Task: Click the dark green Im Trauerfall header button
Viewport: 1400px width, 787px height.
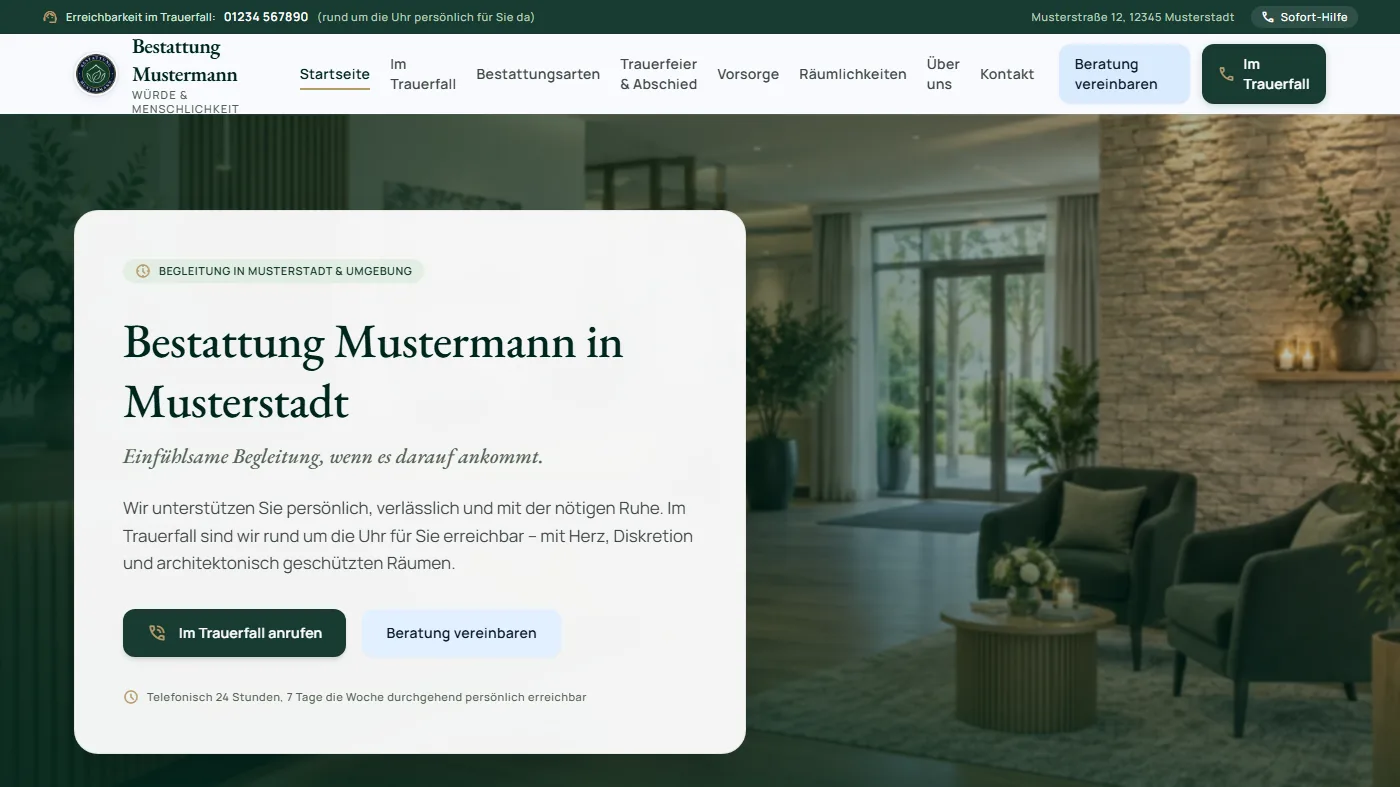Action: (1264, 74)
